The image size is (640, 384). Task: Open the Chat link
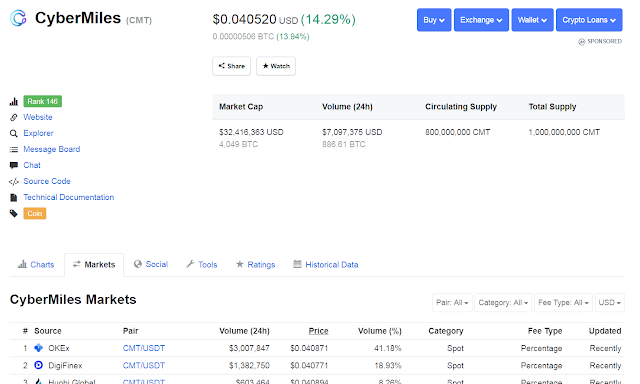[32, 165]
